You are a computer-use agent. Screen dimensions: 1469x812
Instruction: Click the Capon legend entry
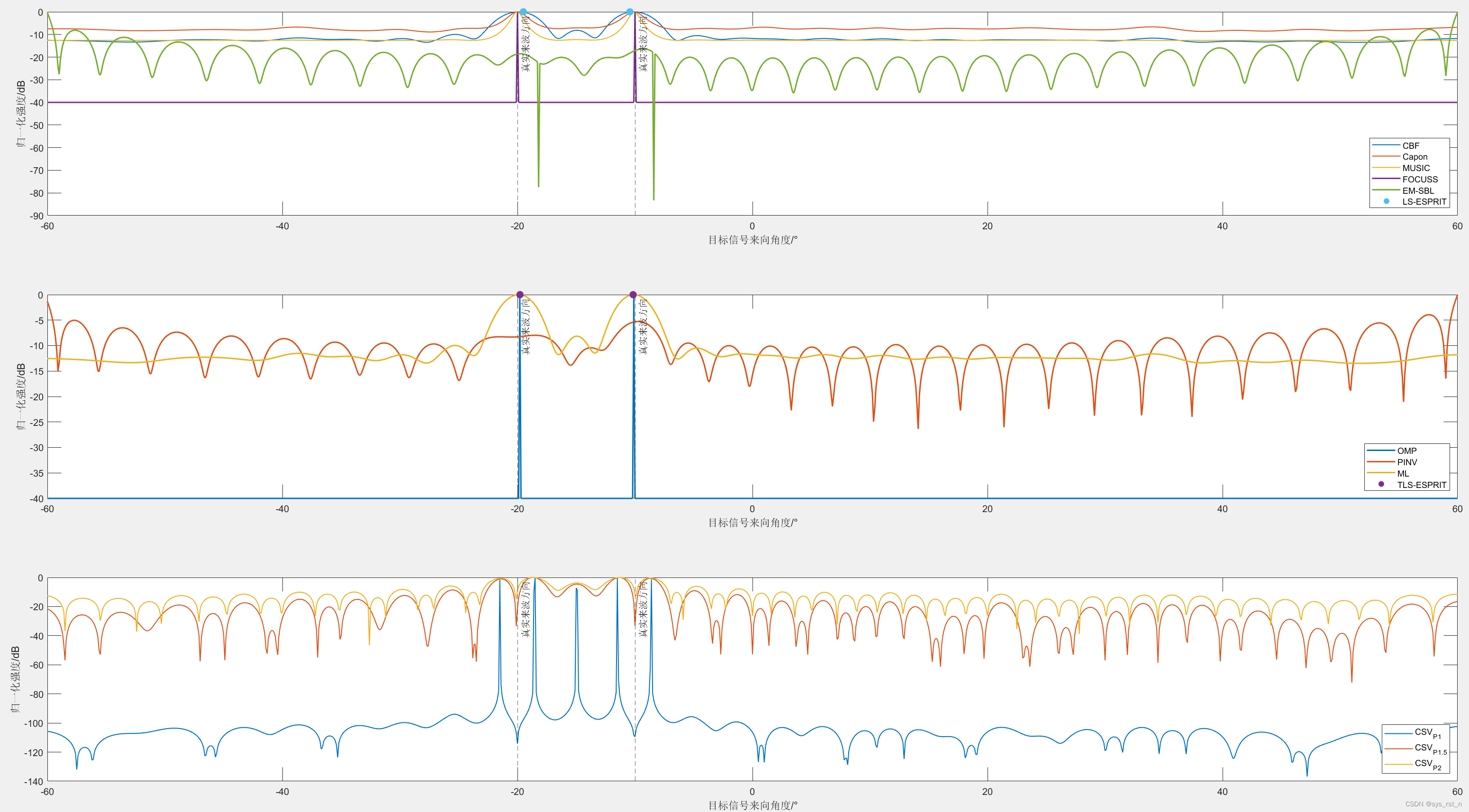tap(1408, 157)
